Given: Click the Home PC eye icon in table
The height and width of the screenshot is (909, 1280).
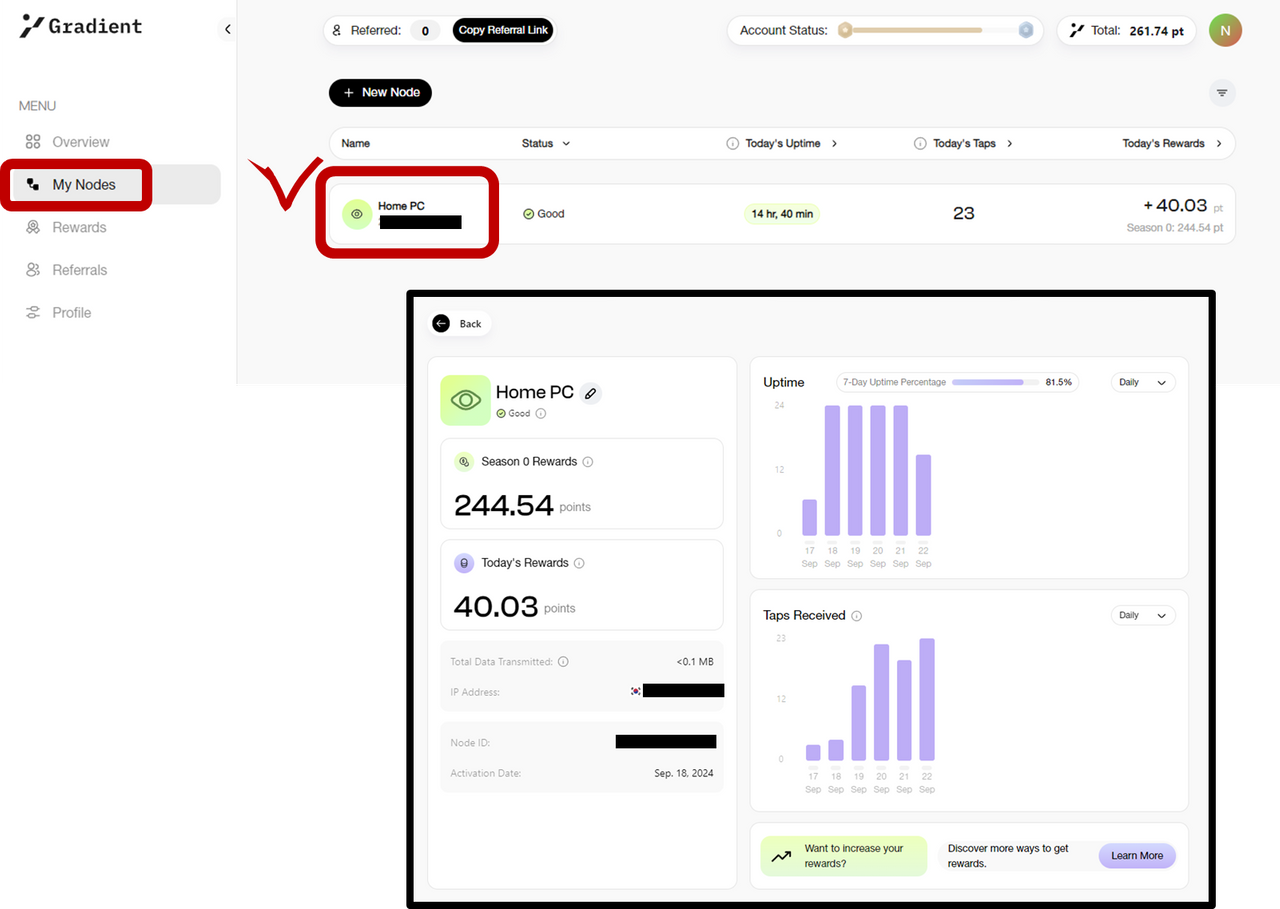Looking at the screenshot, I should 357,214.
